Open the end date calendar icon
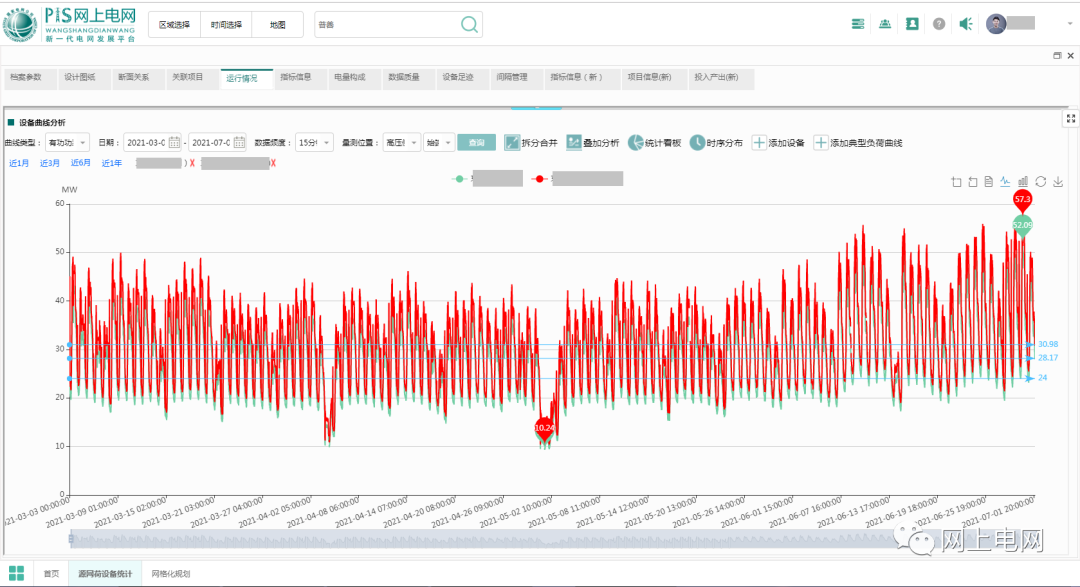The width and height of the screenshot is (1080, 587). 239,143
